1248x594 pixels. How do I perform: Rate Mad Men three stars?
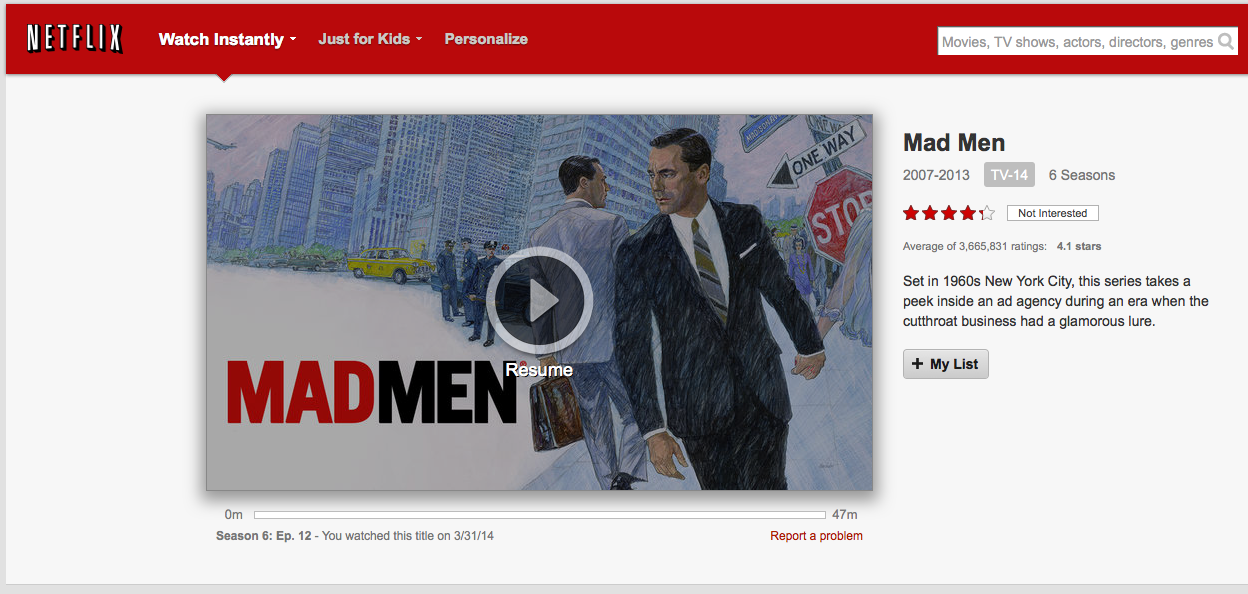(949, 213)
